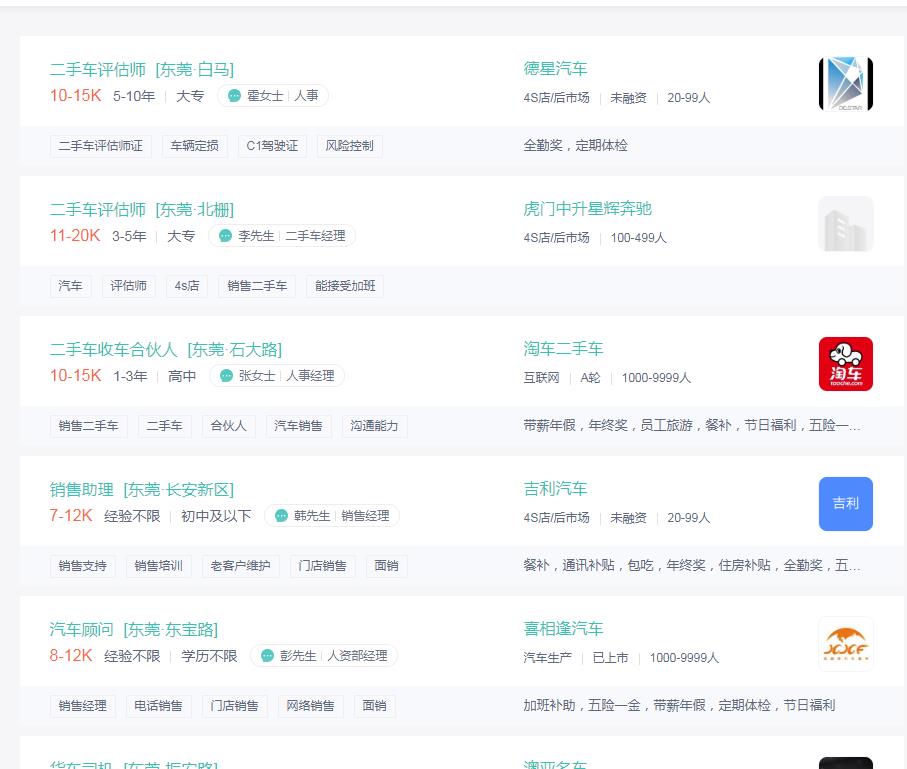Click the 销售经理 tag in 汽车顾问 row

pyautogui.click(x=83, y=706)
